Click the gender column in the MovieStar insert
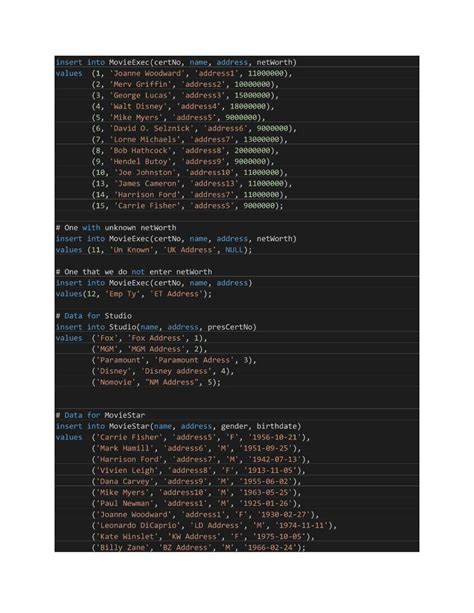474x613 pixels. coord(235,426)
